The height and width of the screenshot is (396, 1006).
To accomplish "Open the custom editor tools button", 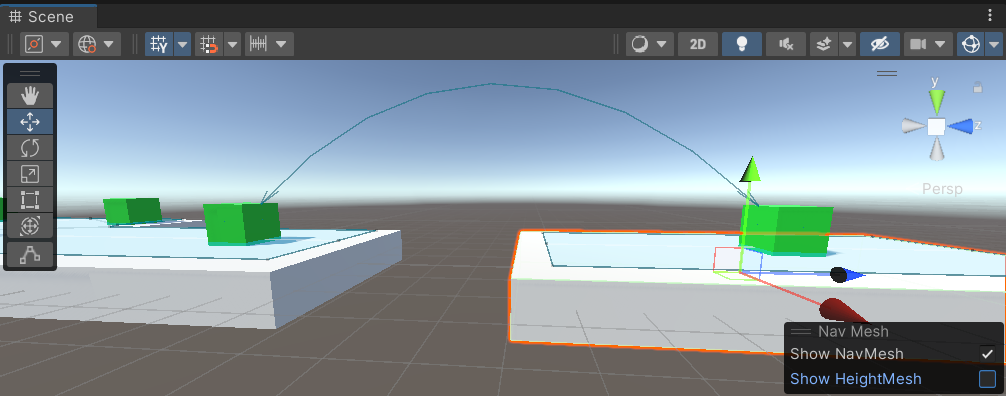I will pyautogui.click(x=30, y=255).
